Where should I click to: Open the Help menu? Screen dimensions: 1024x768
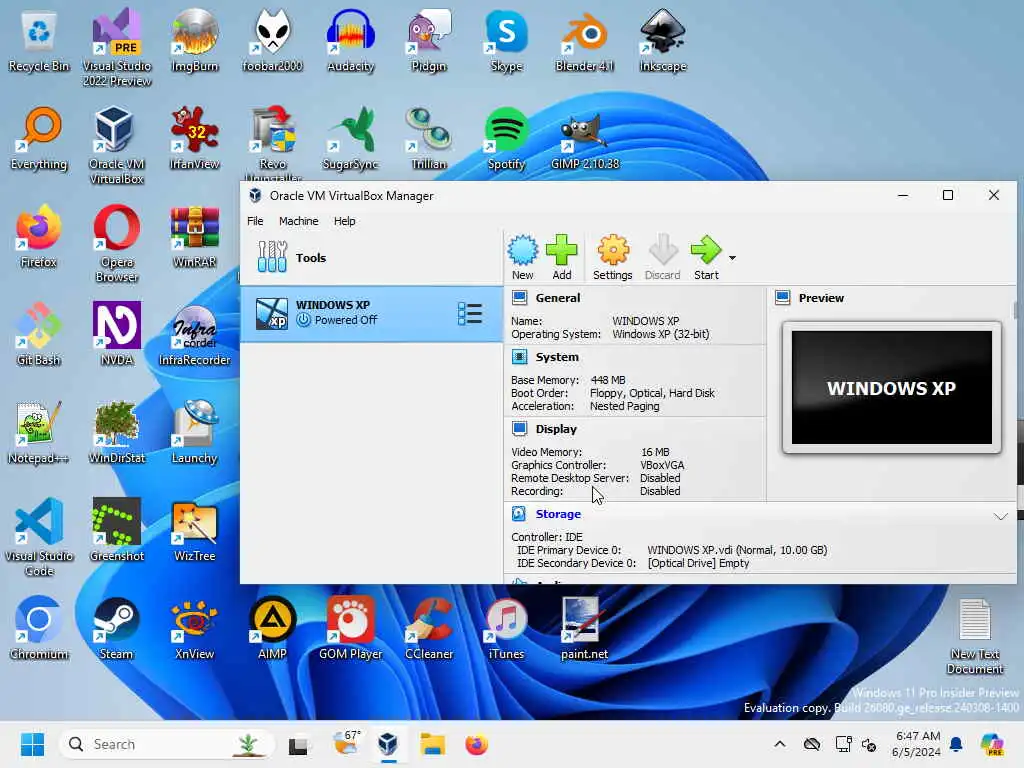[x=344, y=221]
